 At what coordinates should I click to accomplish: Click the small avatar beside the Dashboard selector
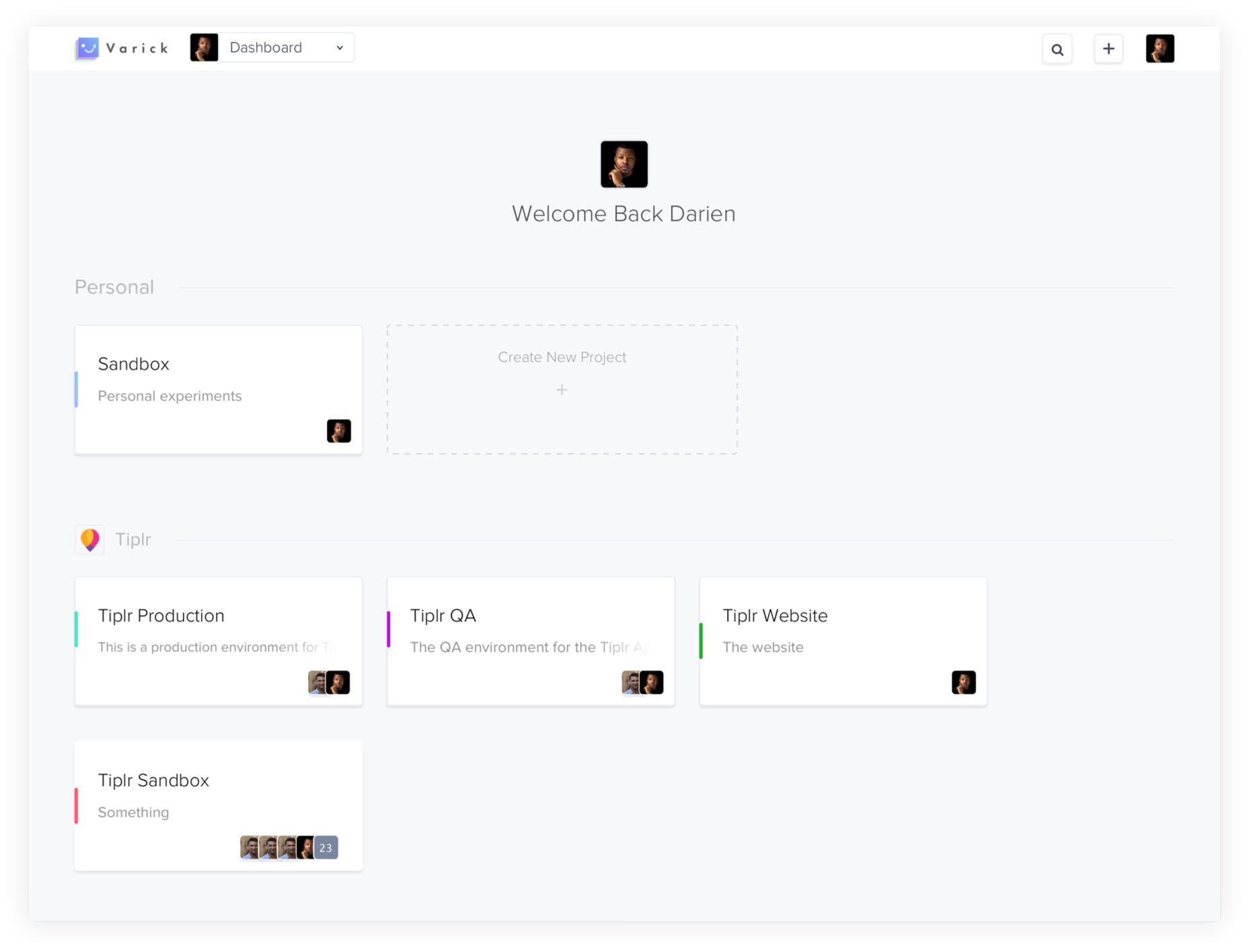(x=204, y=47)
